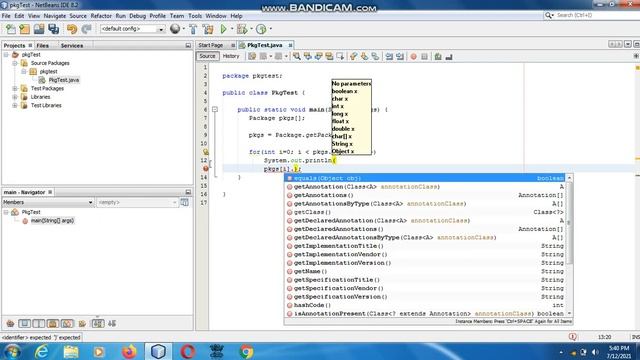Image resolution: width=640 pixels, height=360 pixels.
Task: Open Firefox from the taskbar
Action: 129,351
